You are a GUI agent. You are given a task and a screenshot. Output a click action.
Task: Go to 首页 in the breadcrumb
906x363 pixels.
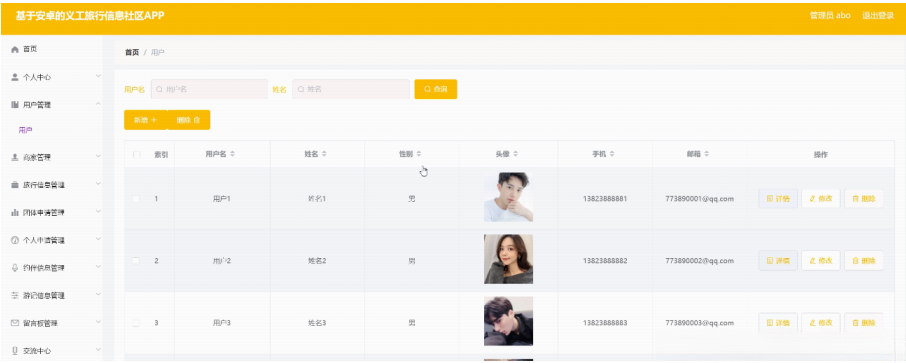point(132,53)
